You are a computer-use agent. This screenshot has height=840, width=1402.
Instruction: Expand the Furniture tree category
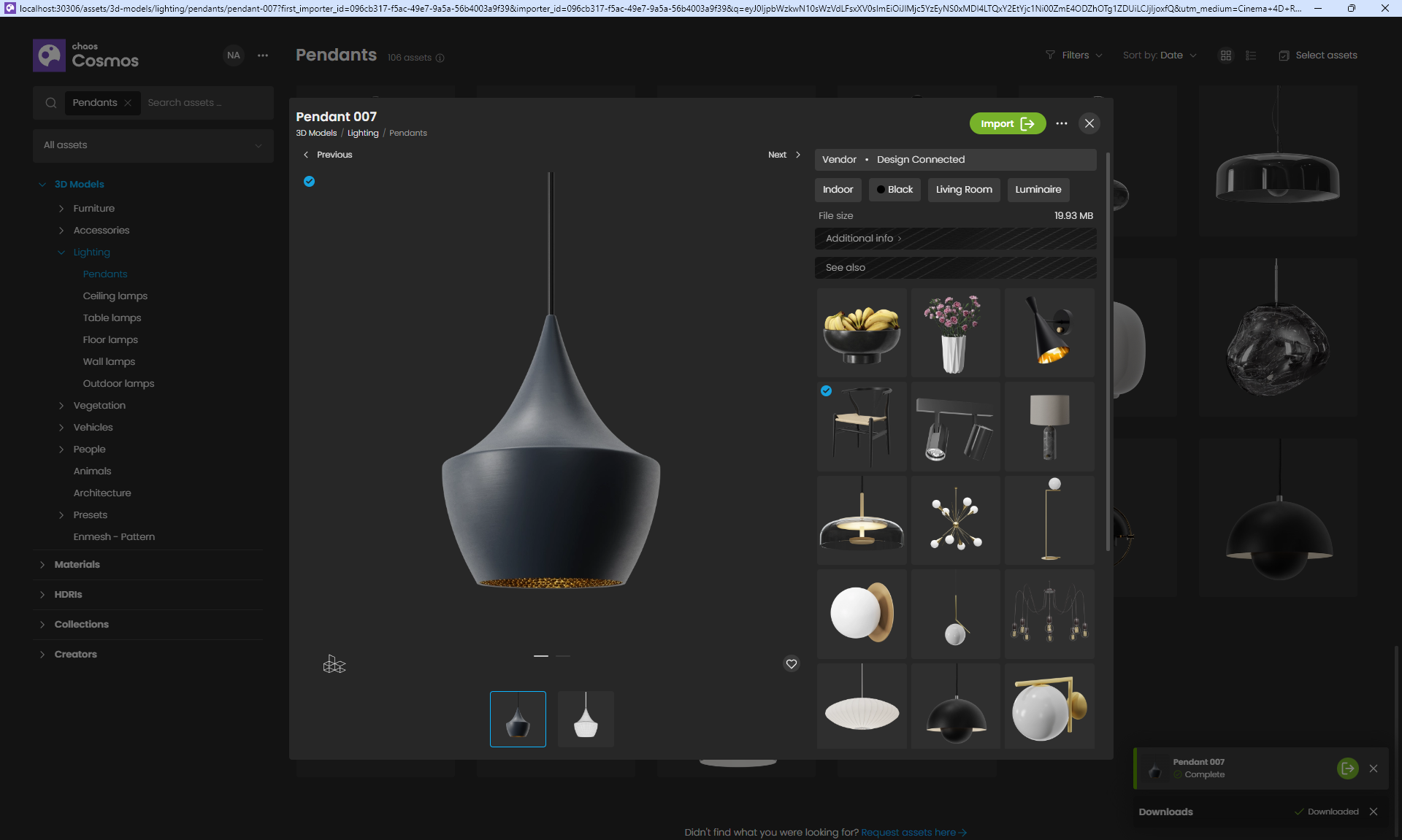pyautogui.click(x=61, y=209)
